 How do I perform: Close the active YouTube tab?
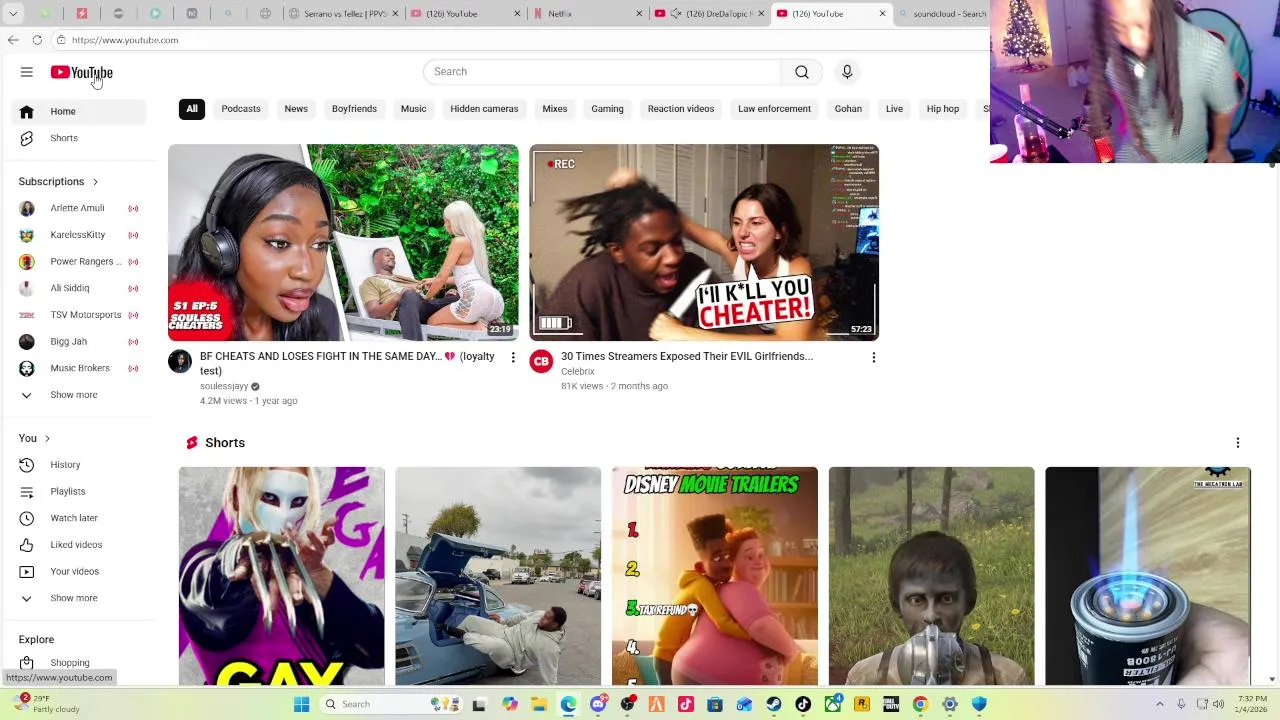tap(882, 14)
